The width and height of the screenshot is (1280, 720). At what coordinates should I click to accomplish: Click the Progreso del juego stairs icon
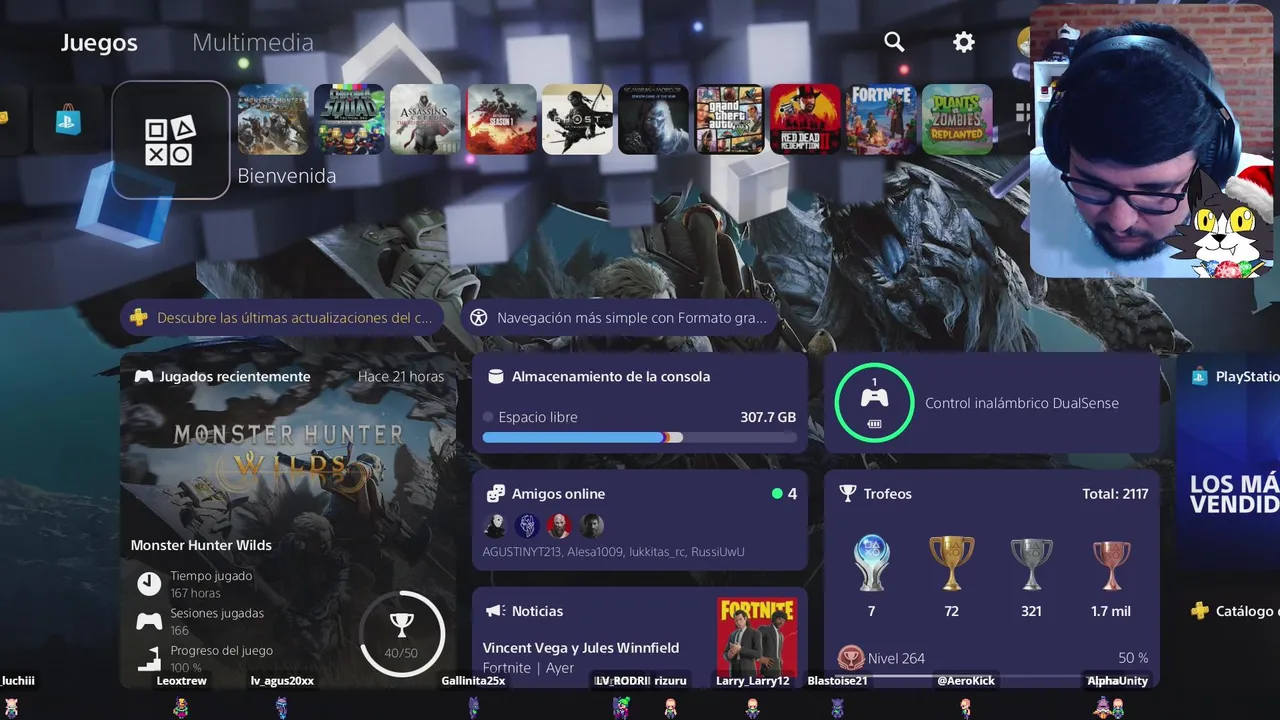pos(149,658)
